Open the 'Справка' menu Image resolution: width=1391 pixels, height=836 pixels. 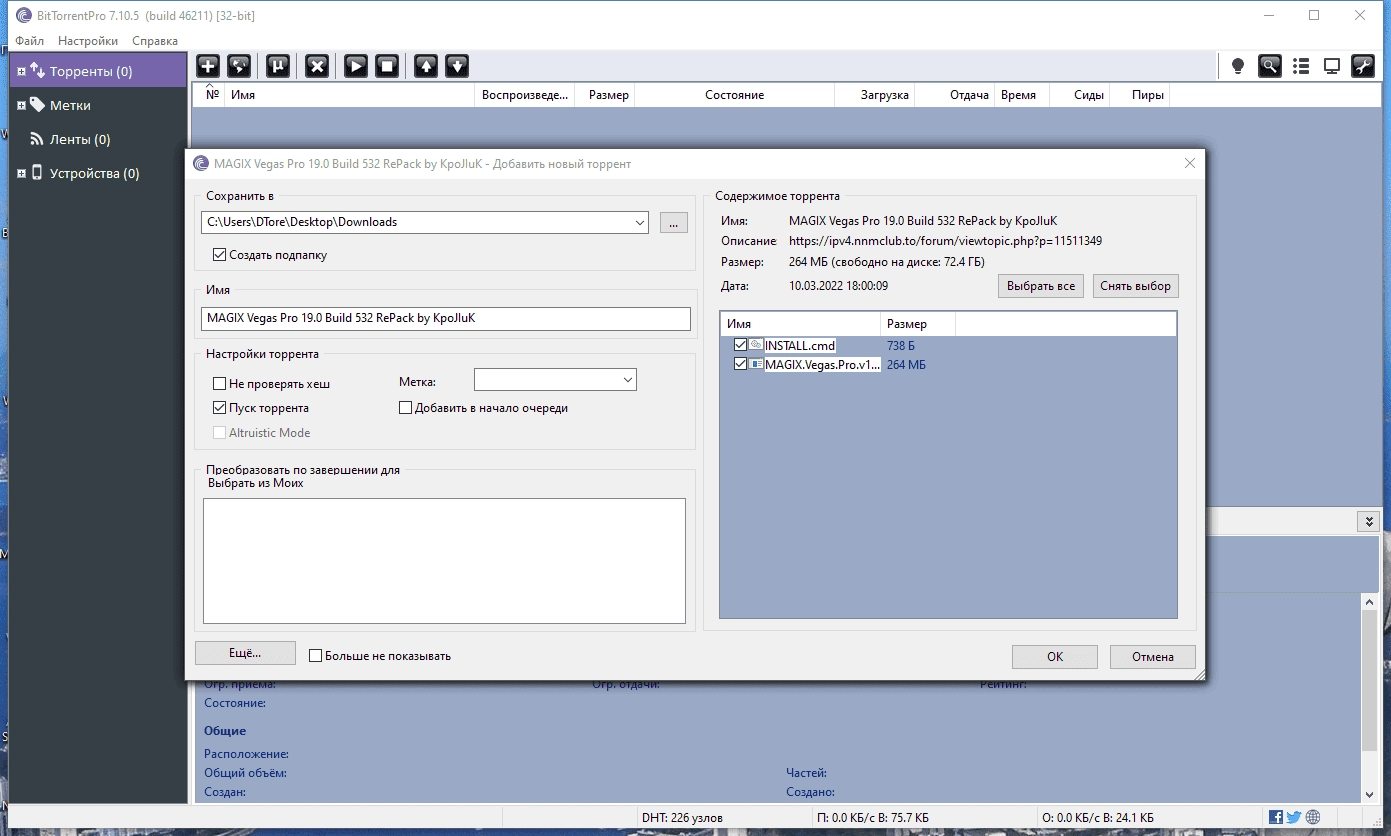coord(155,41)
